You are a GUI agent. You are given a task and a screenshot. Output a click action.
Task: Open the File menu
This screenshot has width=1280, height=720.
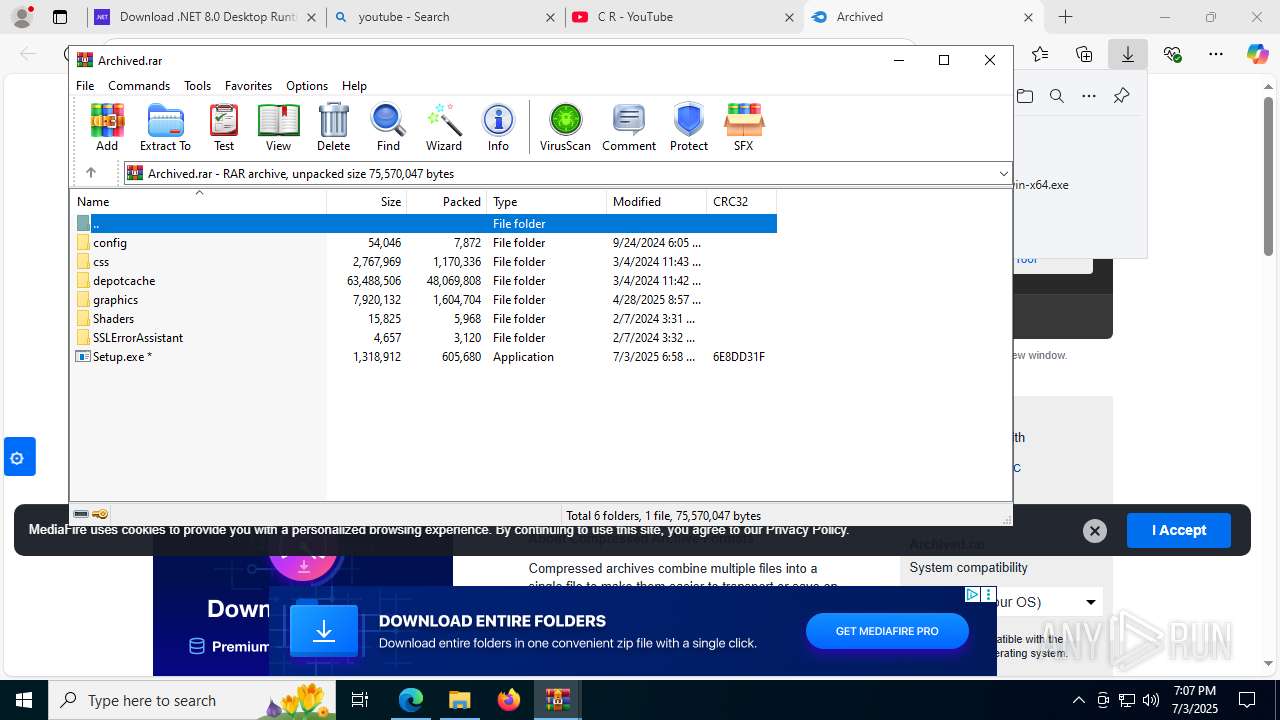click(85, 86)
